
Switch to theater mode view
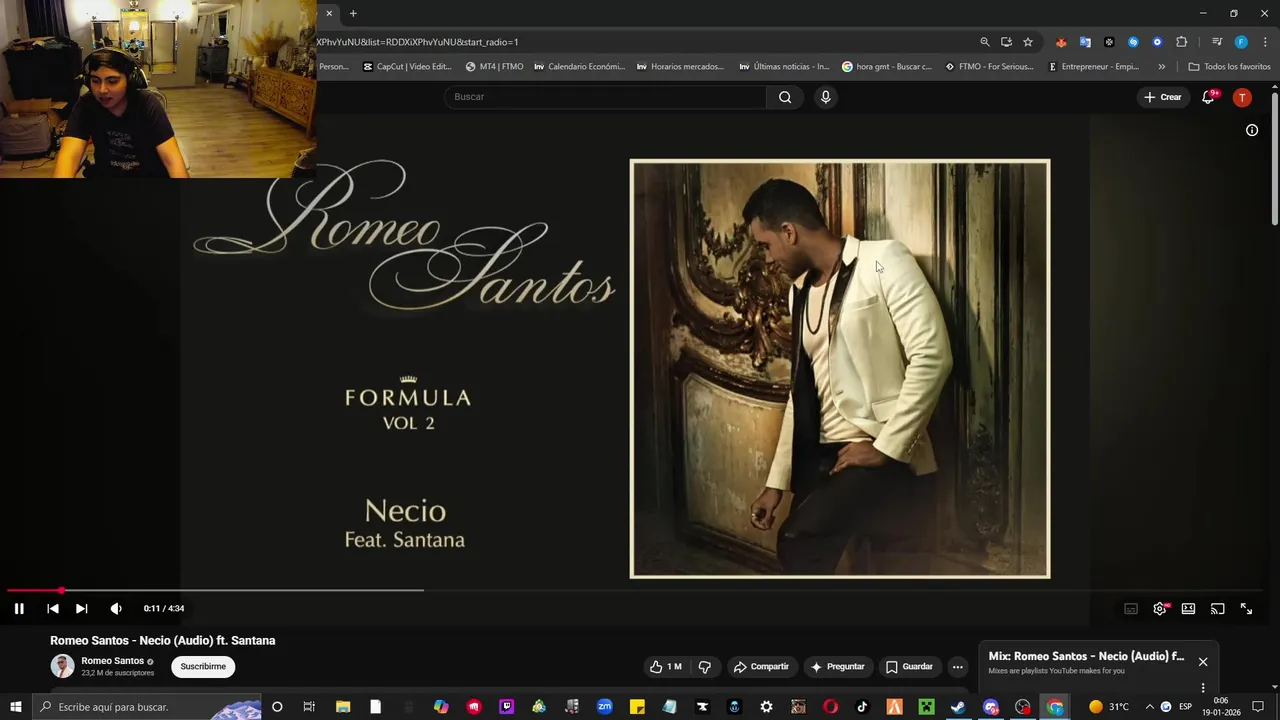[x=1188, y=608]
